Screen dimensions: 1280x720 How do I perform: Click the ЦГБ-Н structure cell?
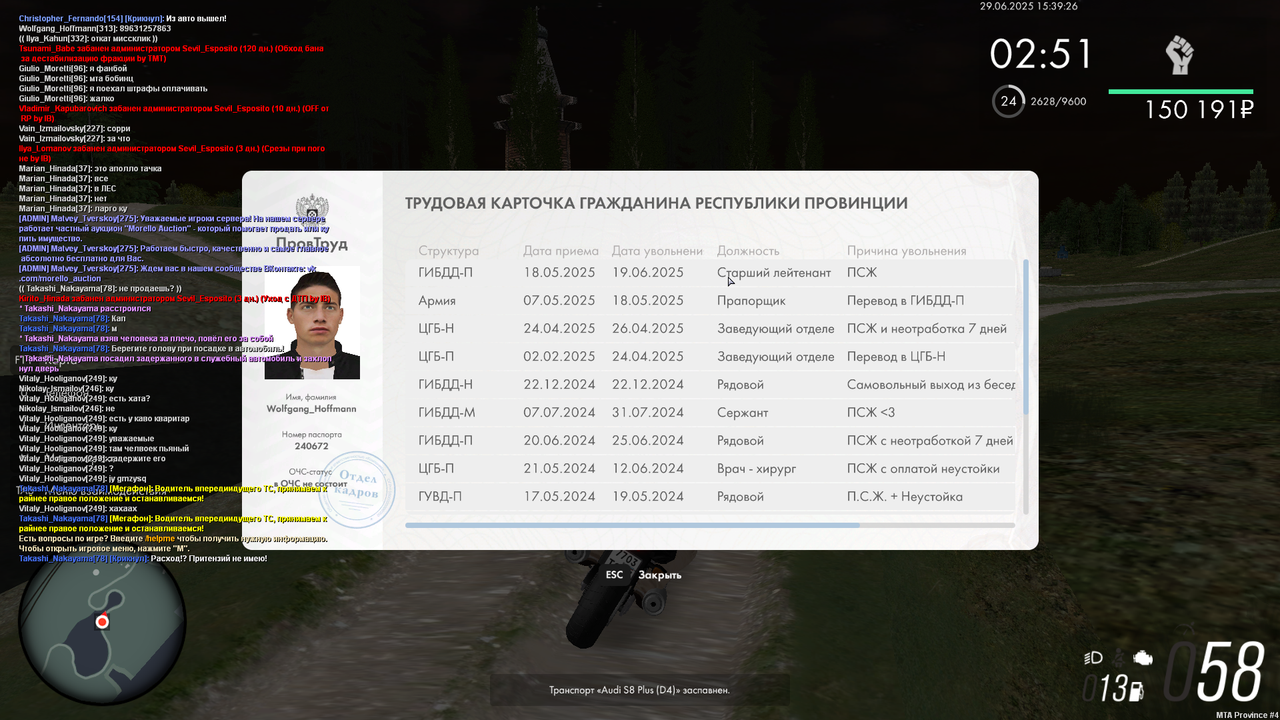tap(437, 328)
